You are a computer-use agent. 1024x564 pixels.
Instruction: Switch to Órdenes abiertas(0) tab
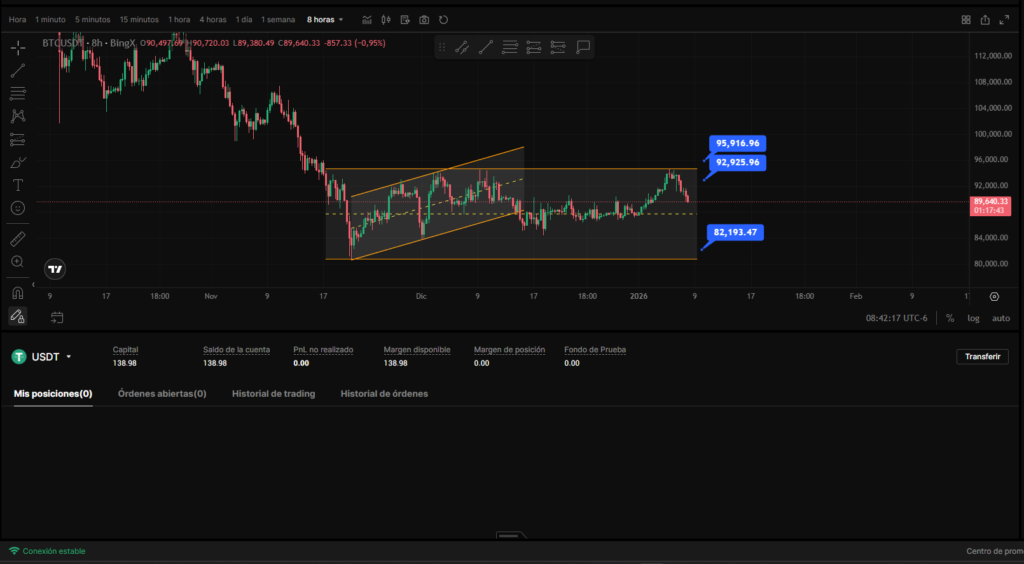162,394
